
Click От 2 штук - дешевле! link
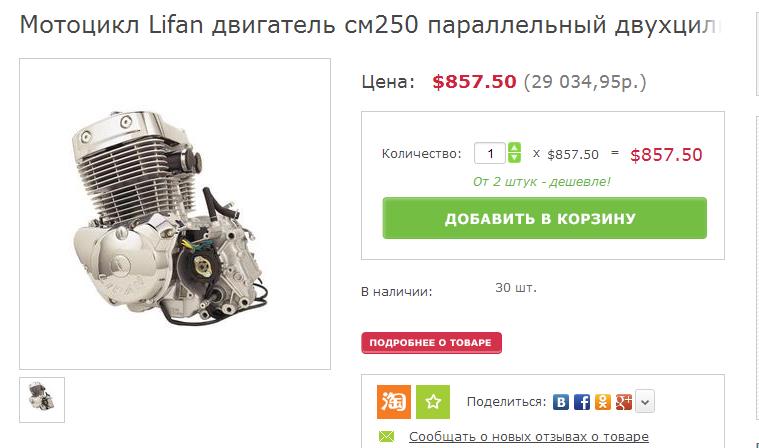(x=542, y=182)
